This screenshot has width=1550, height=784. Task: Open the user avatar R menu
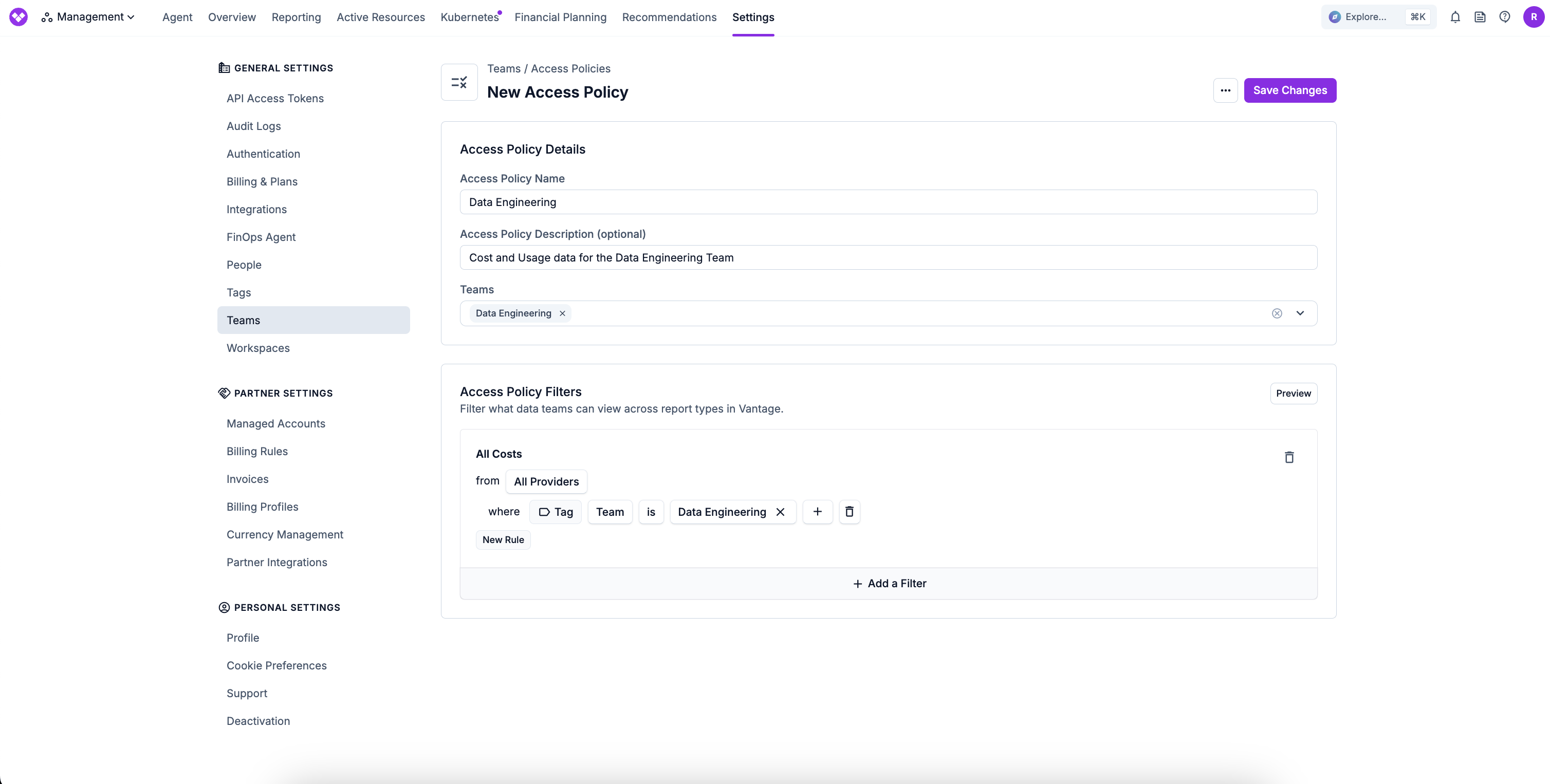[x=1533, y=17]
